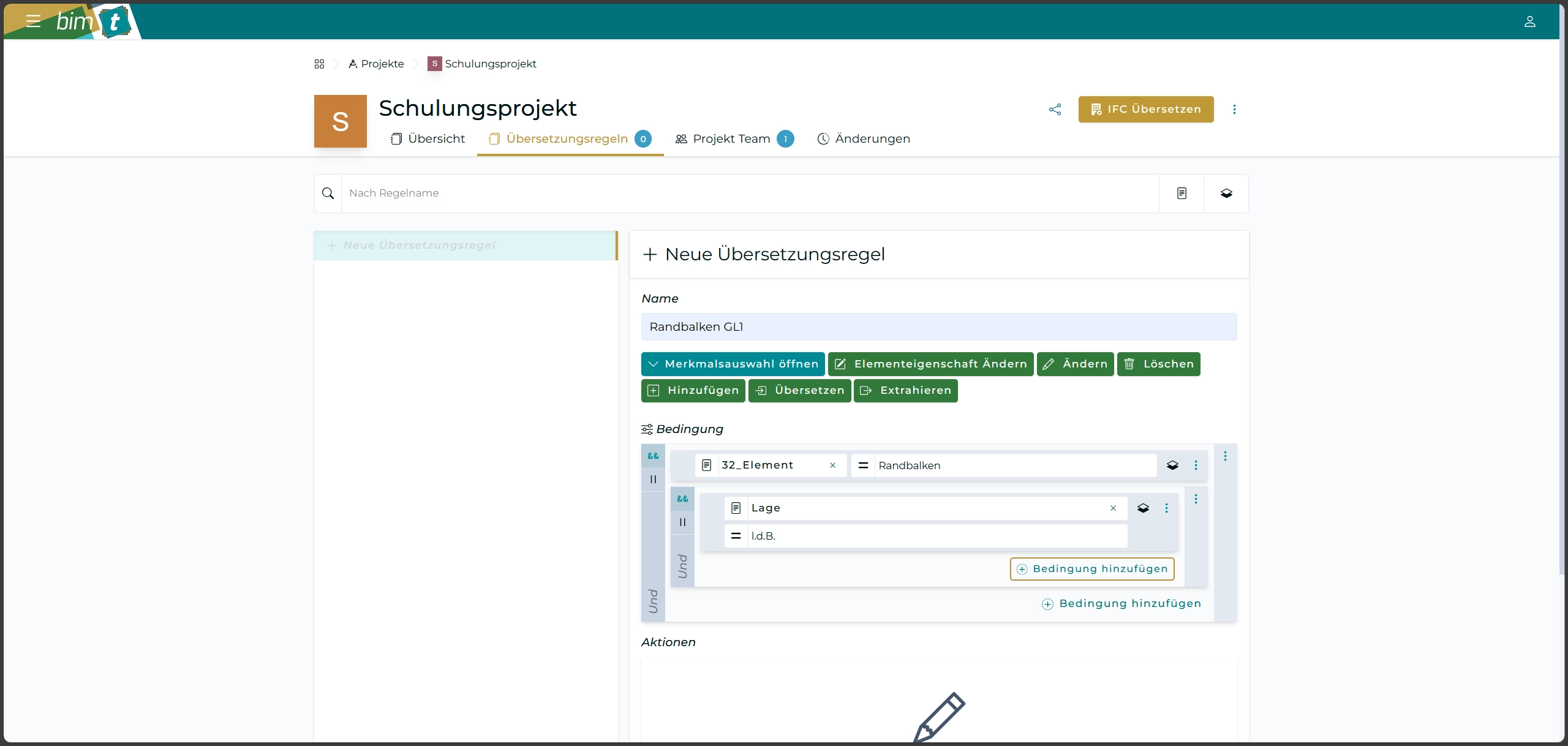This screenshot has width=1568, height=746.
Task: Click the layers filter icon in search bar
Action: 1226,194
